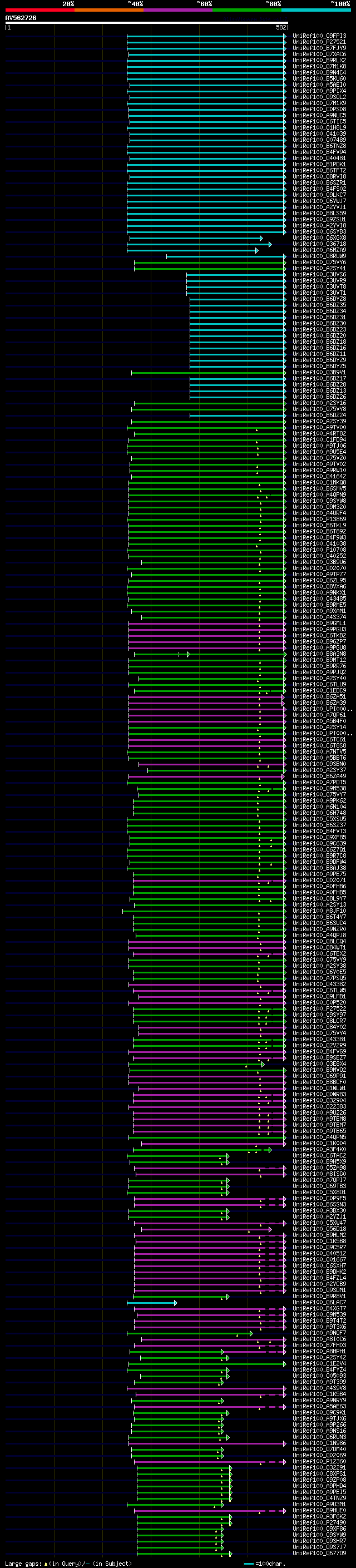This screenshot has height=1568, width=356.
Task: Select label UniRef100_A9TV00
Action: pos(319,427)
